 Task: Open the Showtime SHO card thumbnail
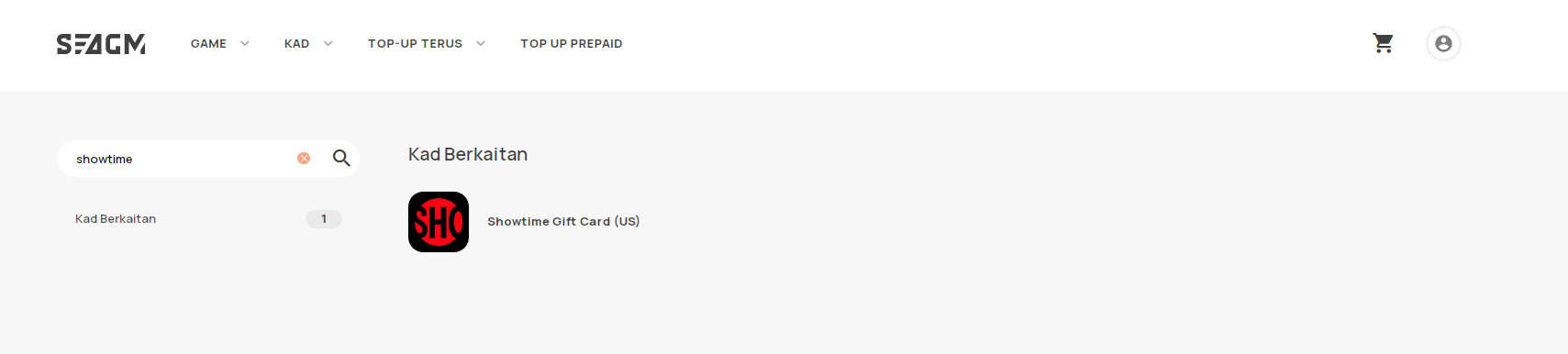[439, 222]
